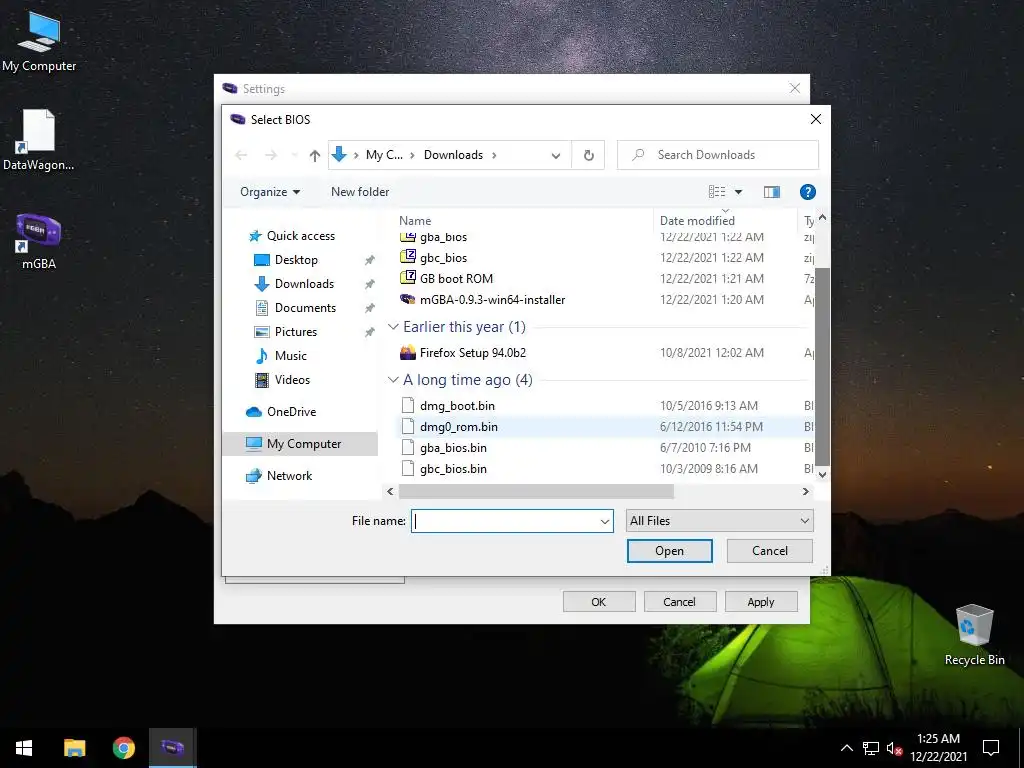Open the view options dropdown arrow

coord(739,192)
